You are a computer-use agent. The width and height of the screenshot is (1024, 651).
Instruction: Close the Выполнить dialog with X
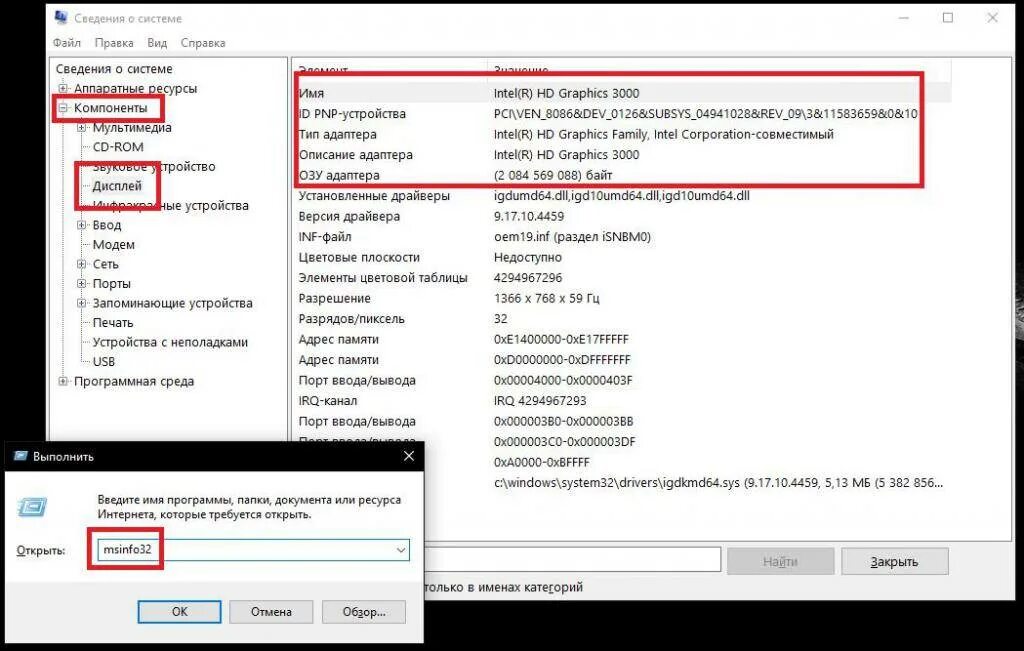pyautogui.click(x=409, y=456)
